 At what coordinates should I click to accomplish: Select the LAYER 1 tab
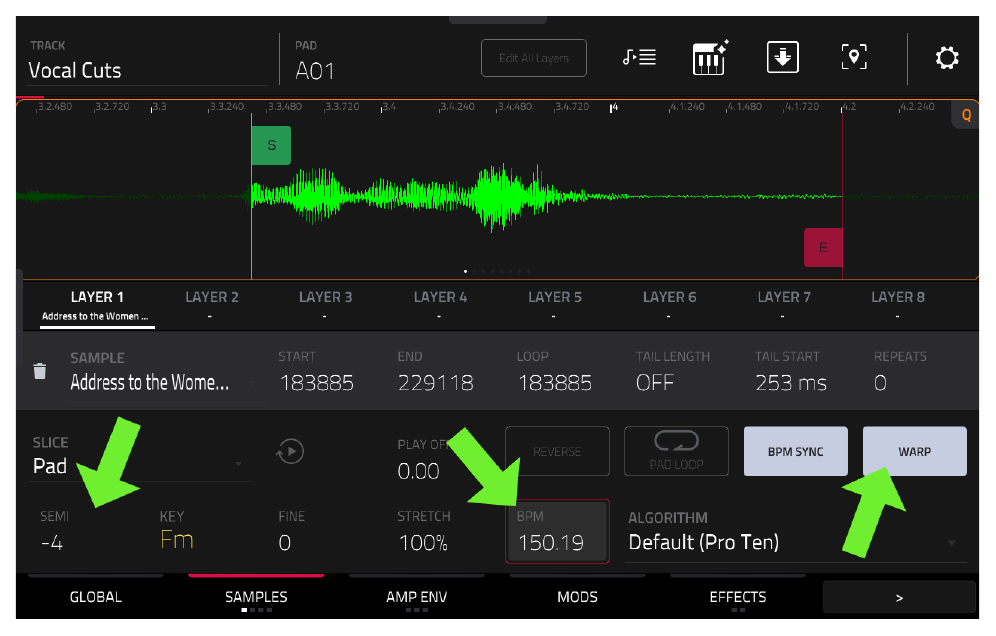97,306
